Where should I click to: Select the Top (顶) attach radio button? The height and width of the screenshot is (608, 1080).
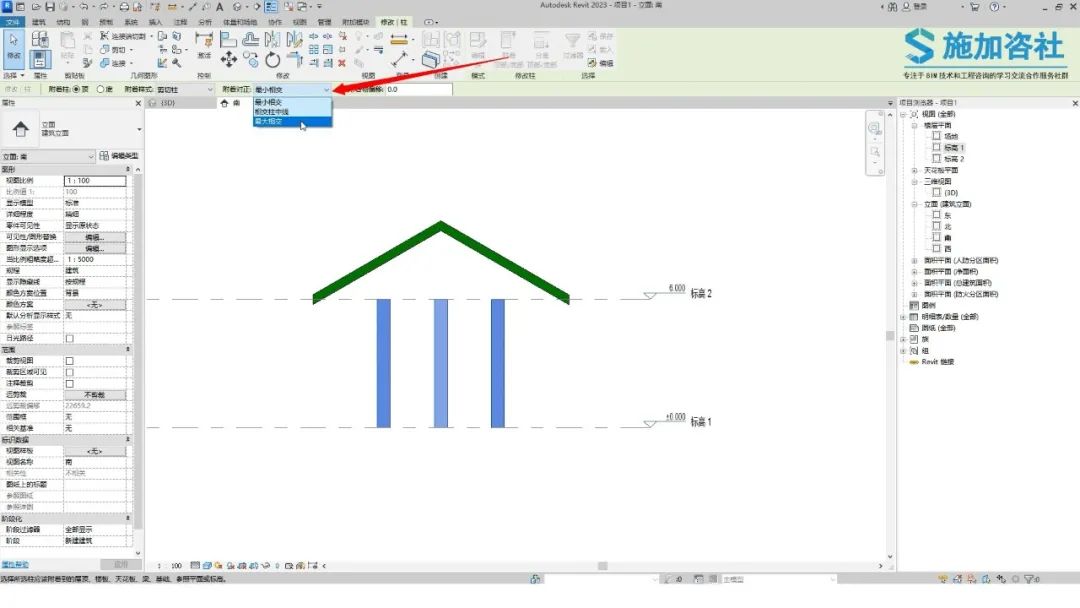point(76,90)
